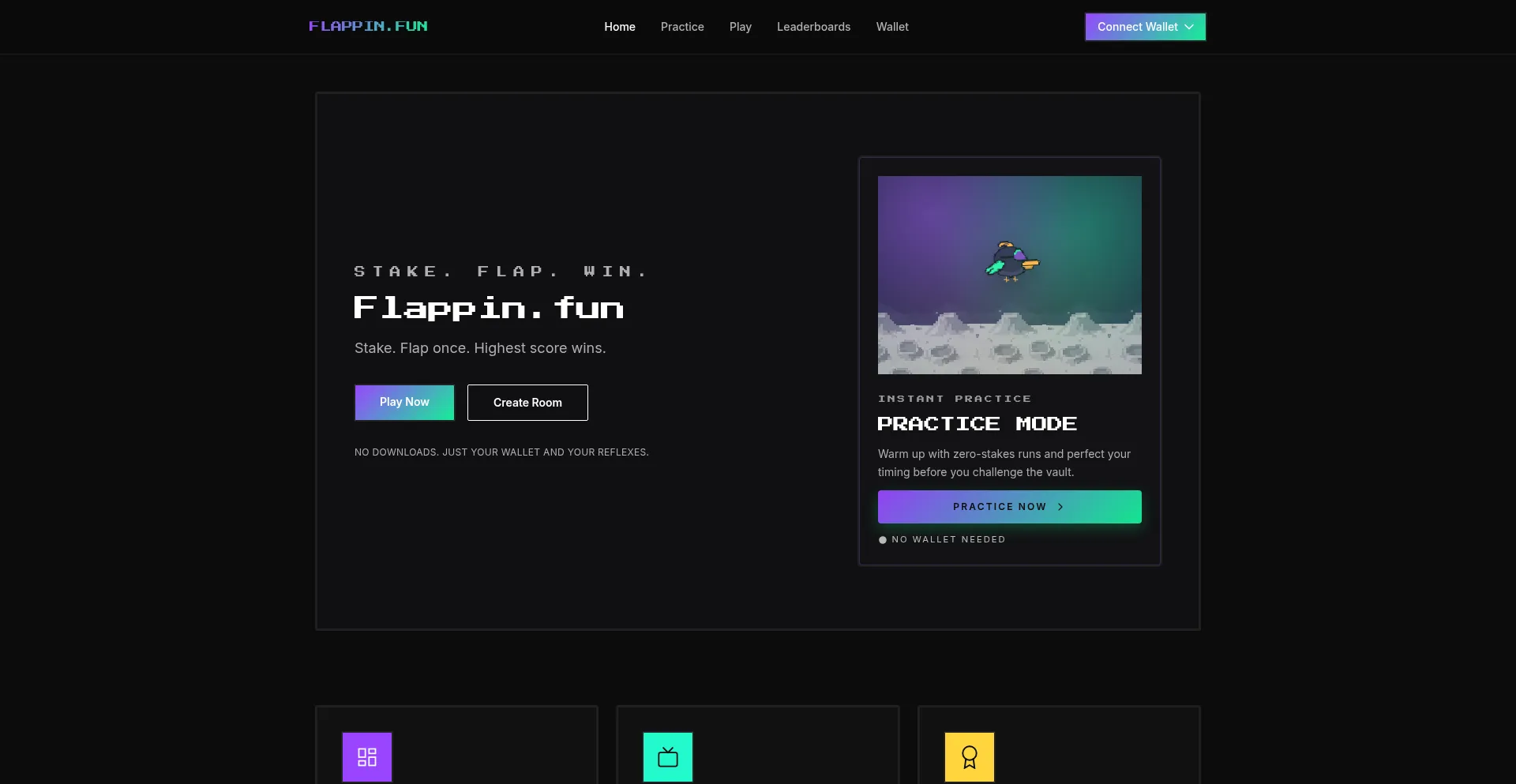Click the INSTANT PRACTICE eyebrow label

[x=955, y=399]
